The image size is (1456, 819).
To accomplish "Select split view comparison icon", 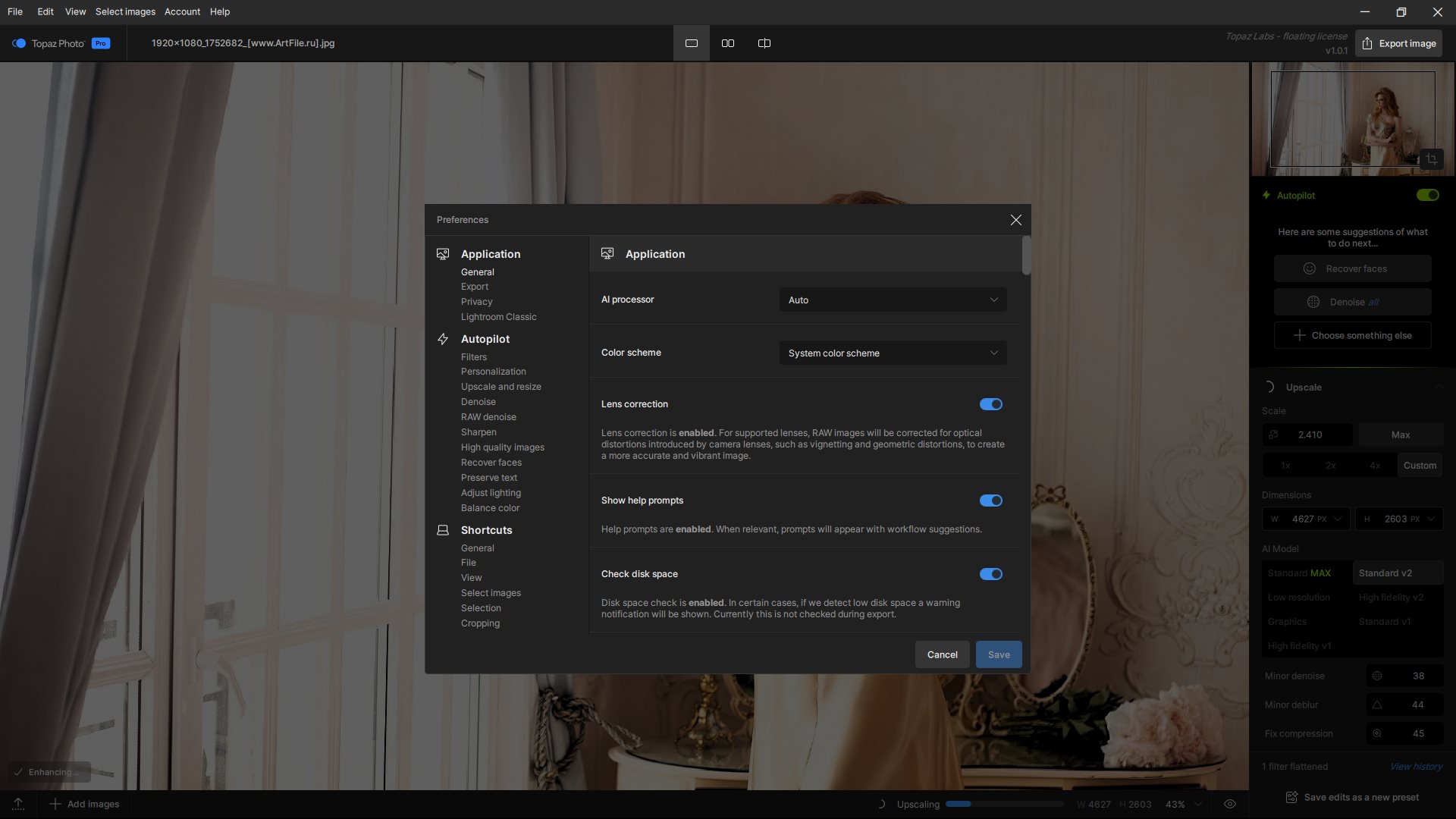I will point(764,43).
